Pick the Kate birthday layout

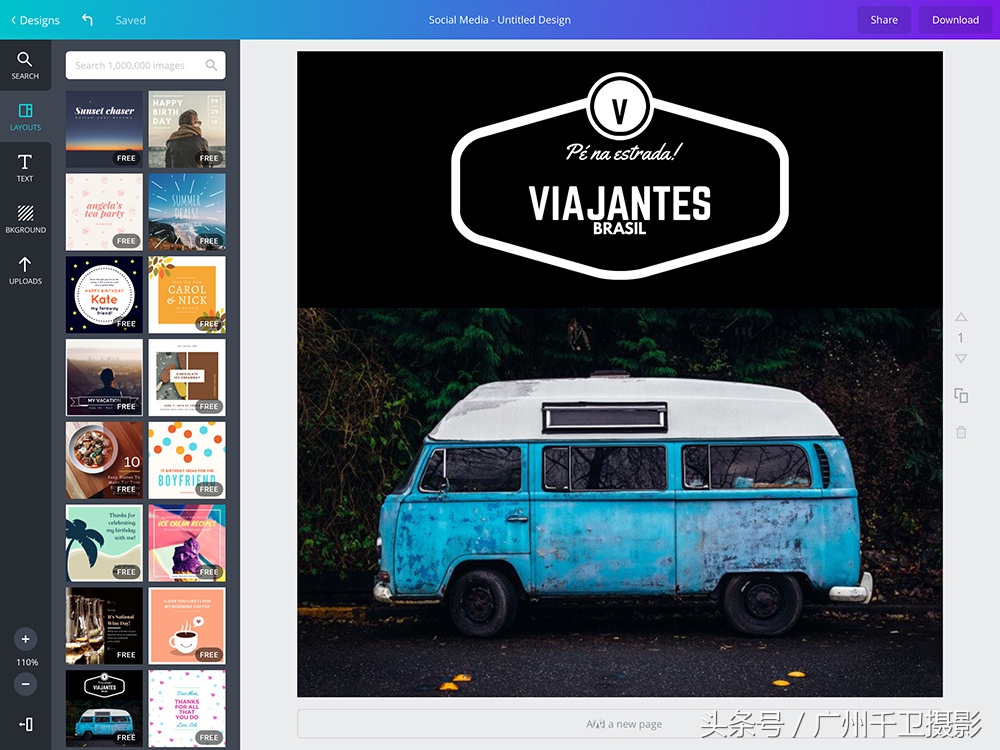(x=104, y=295)
